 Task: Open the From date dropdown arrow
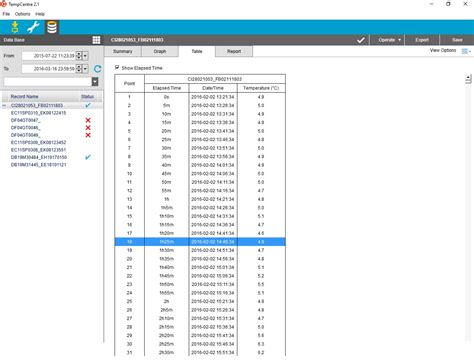pos(85,56)
